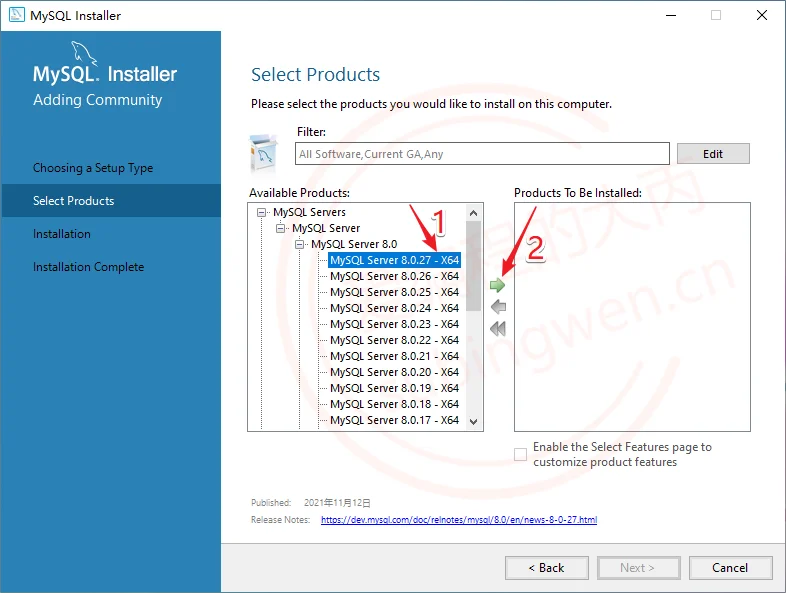Collapse the MySQL Server 8.0 node
The width and height of the screenshot is (786, 593).
tap(299, 245)
